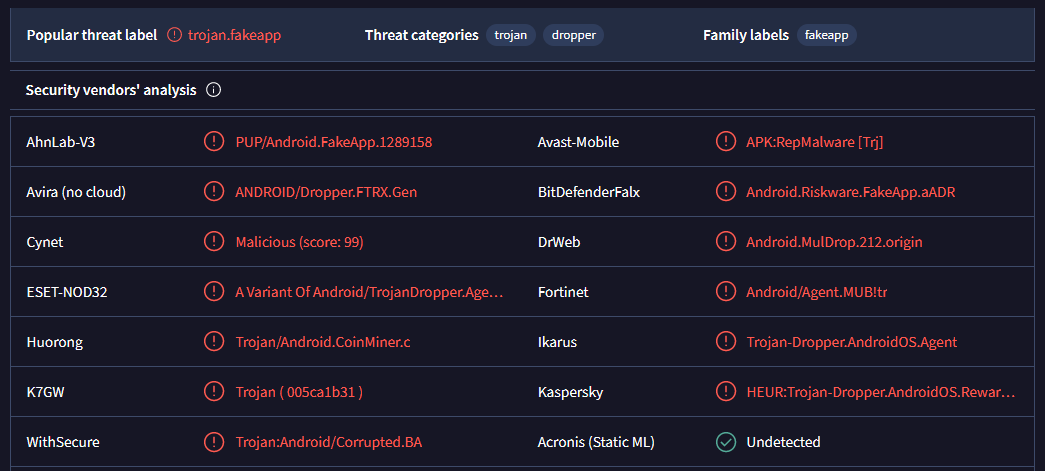Click the Trojan ( 005ca1b31 ) detection name
Screen dimensions: 1045x471
299,392
